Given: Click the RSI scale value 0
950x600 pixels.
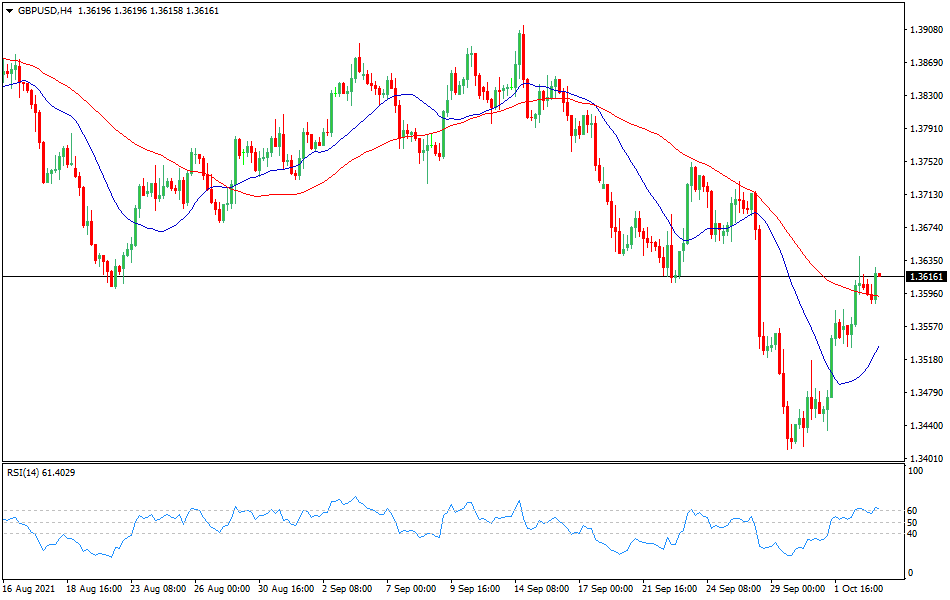Looking at the screenshot, I should pyautogui.click(x=909, y=573).
